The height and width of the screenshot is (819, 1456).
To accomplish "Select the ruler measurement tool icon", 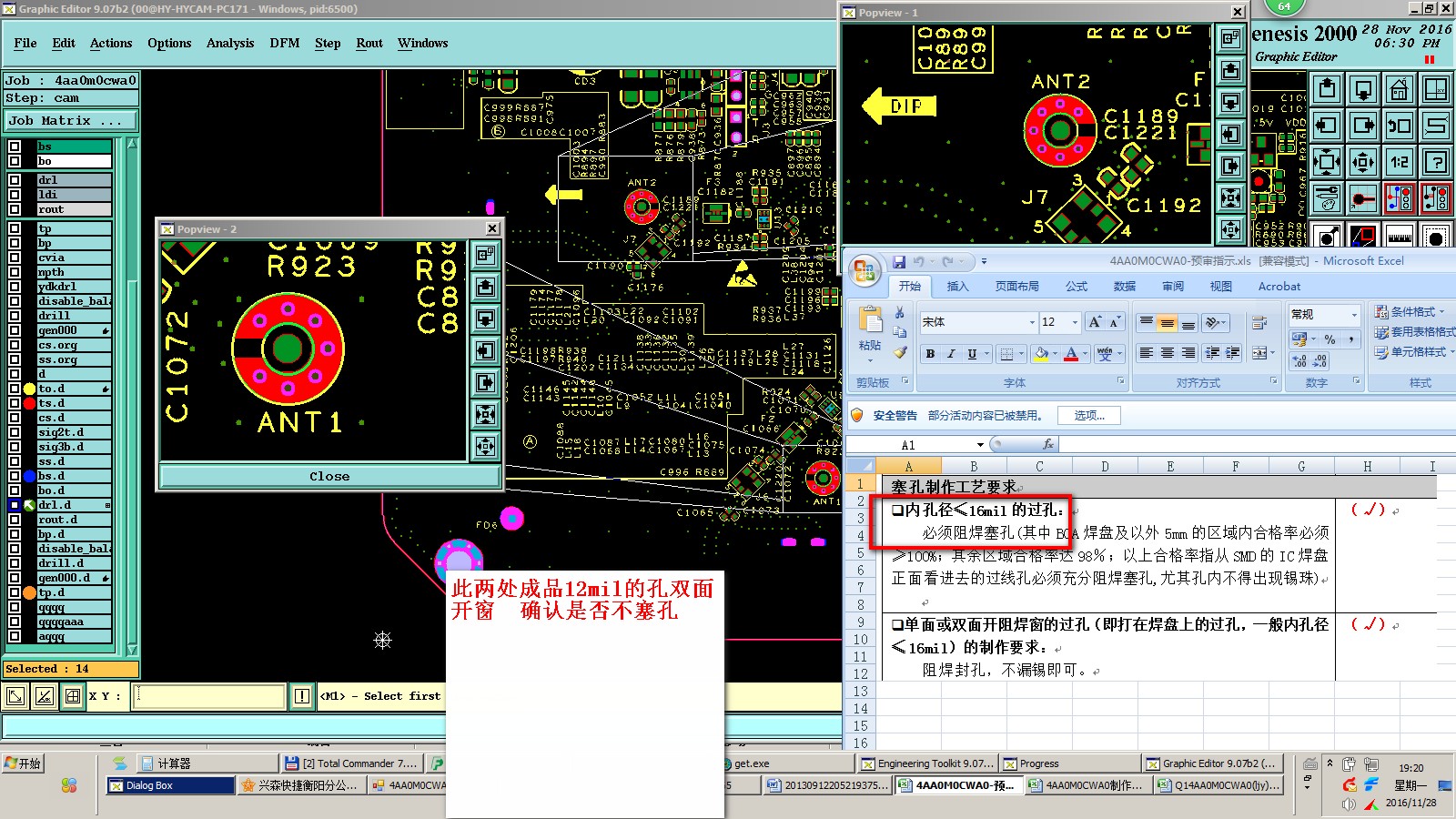I will pyautogui.click(x=1400, y=237).
